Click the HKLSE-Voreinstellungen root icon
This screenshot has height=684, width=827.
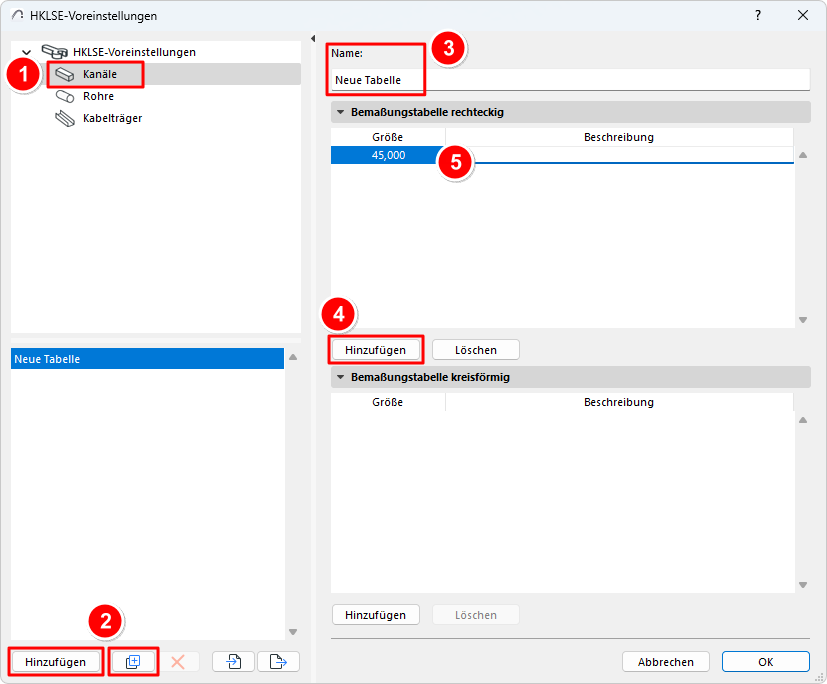(x=54, y=52)
